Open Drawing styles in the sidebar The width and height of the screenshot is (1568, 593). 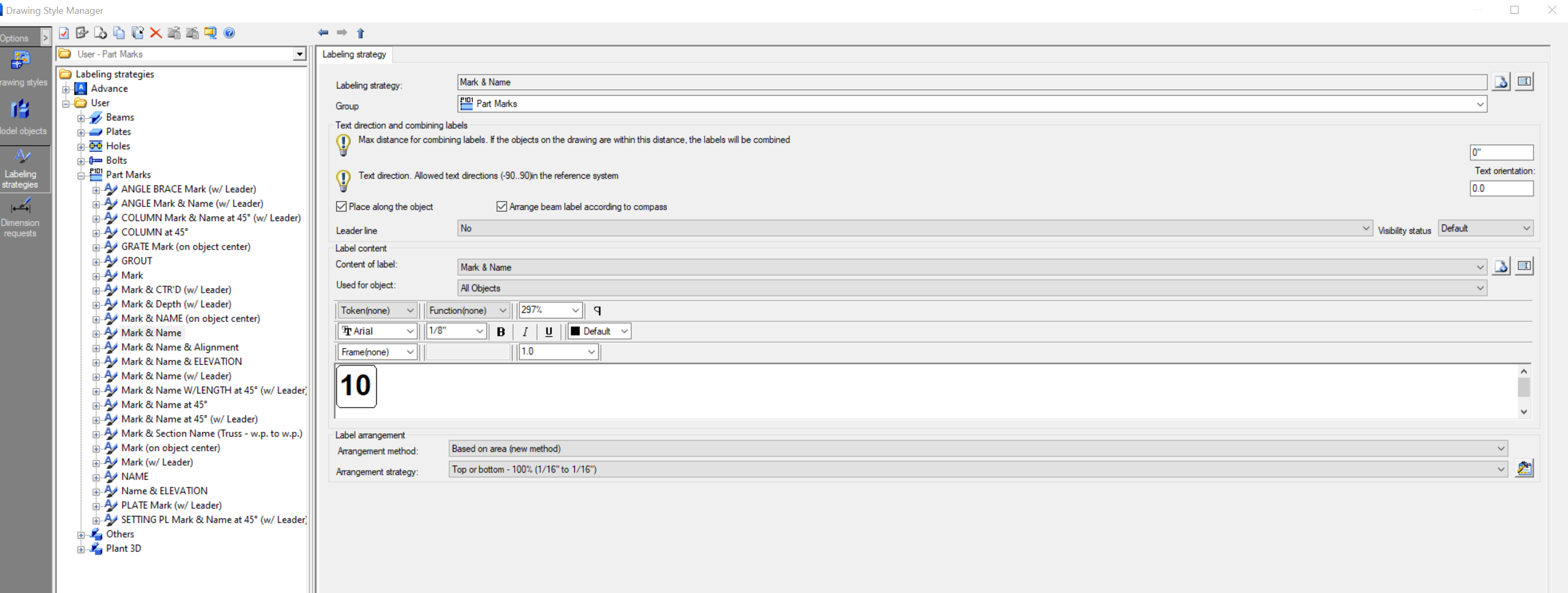pyautogui.click(x=22, y=69)
